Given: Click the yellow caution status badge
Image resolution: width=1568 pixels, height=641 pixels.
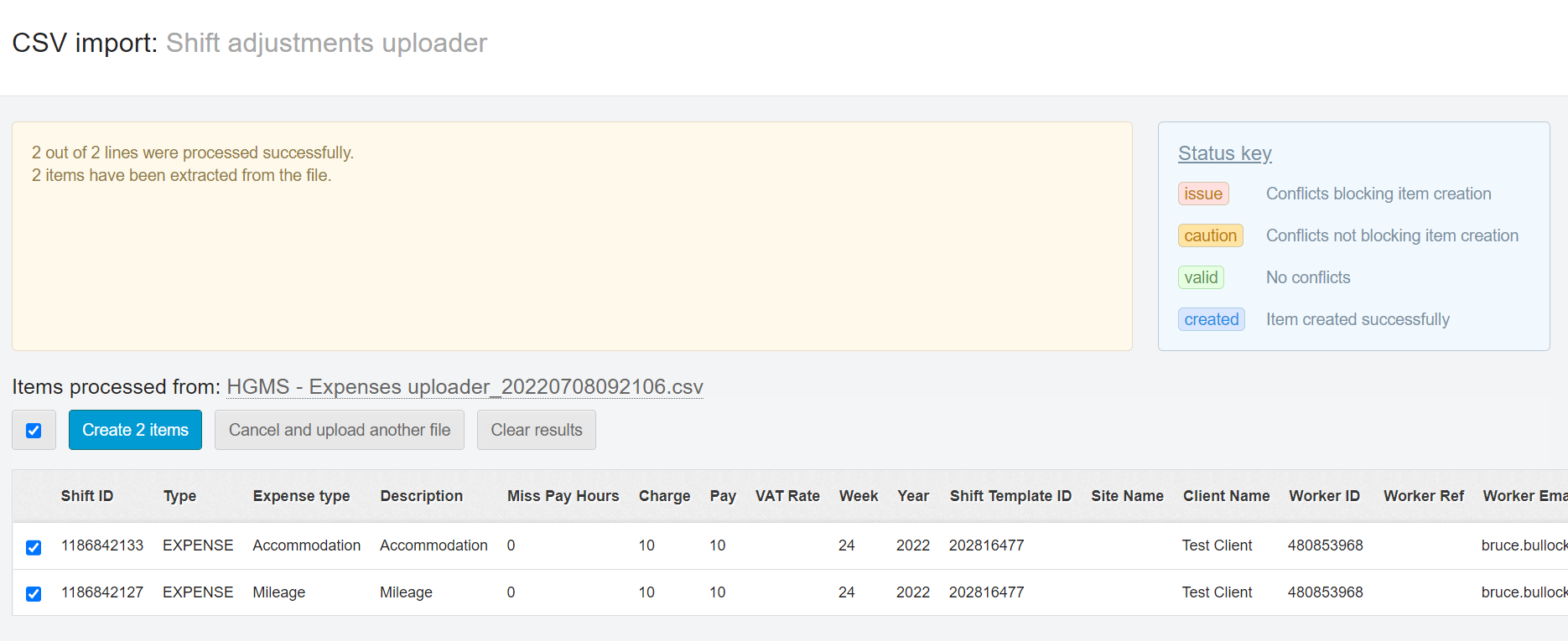Looking at the screenshot, I should (1210, 235).
